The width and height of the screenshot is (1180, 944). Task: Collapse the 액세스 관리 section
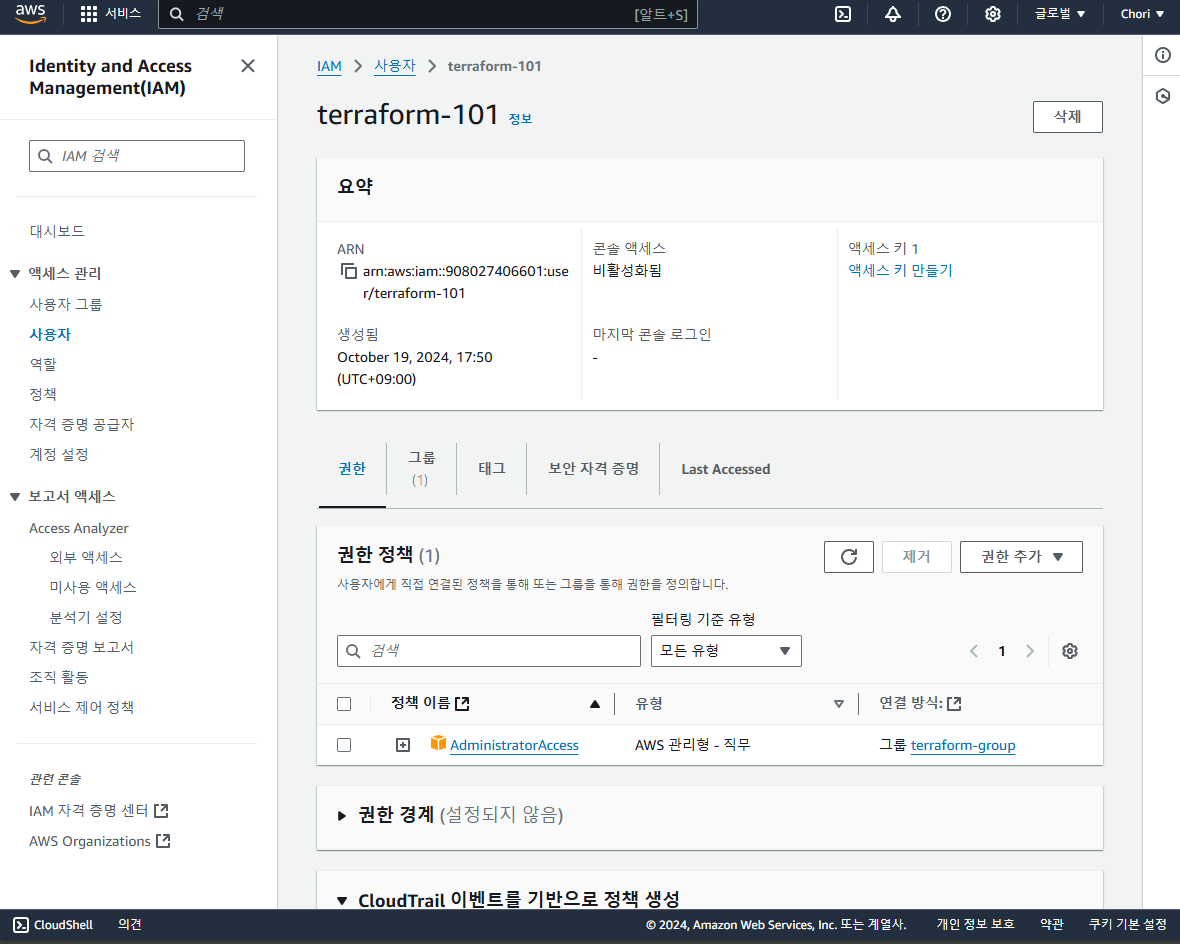coord(15,274)
